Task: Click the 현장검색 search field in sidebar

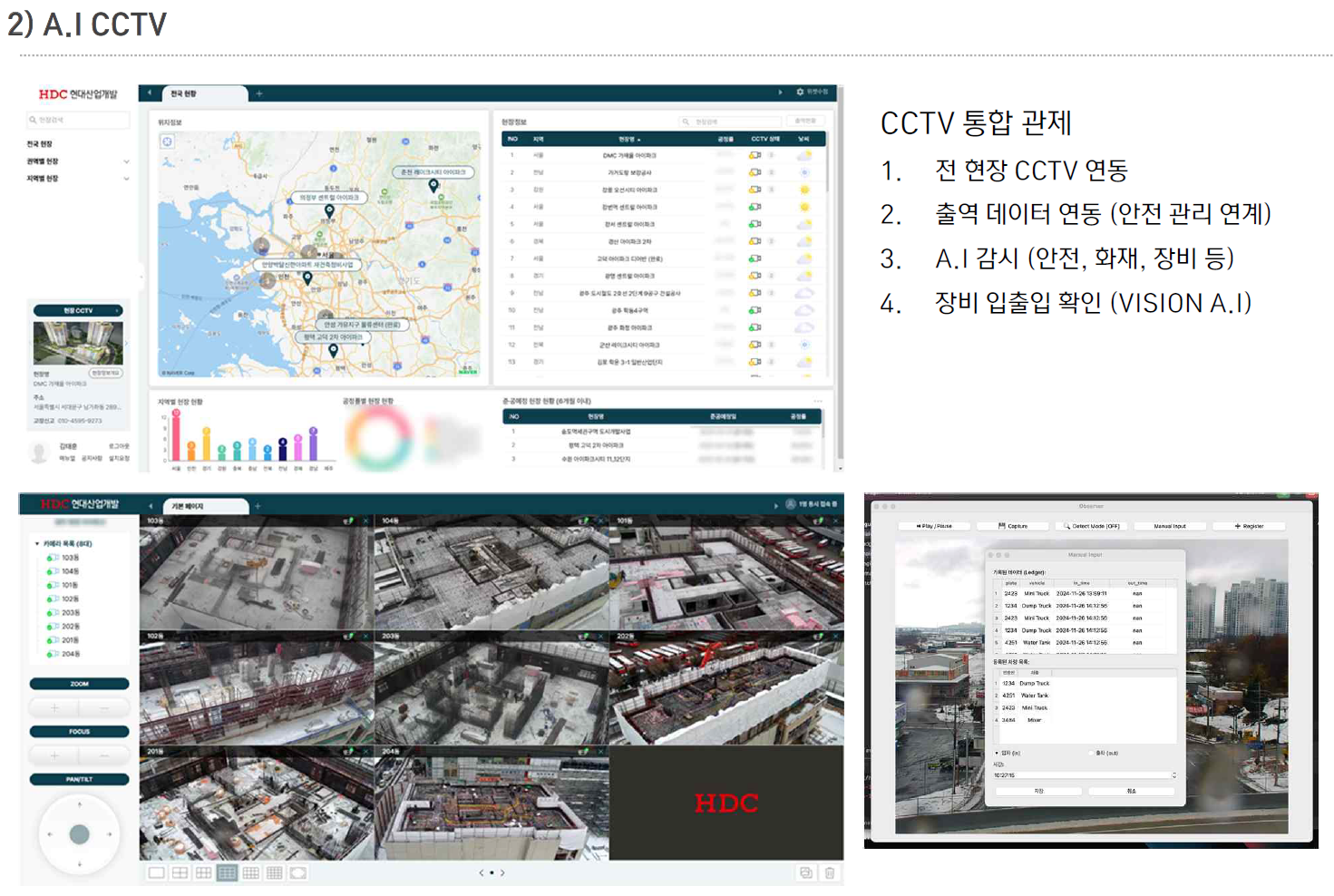Action: 78,120
